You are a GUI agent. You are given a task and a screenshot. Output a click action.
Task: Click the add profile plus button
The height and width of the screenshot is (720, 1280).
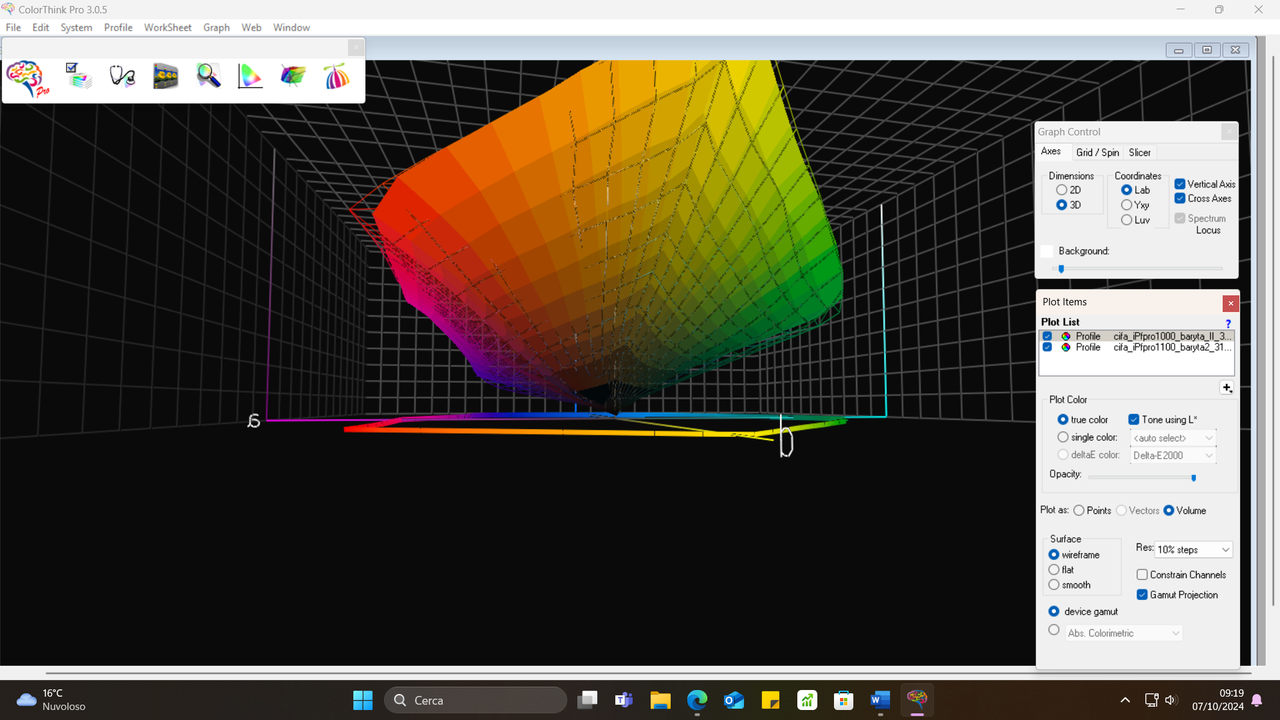point(1227,388)
